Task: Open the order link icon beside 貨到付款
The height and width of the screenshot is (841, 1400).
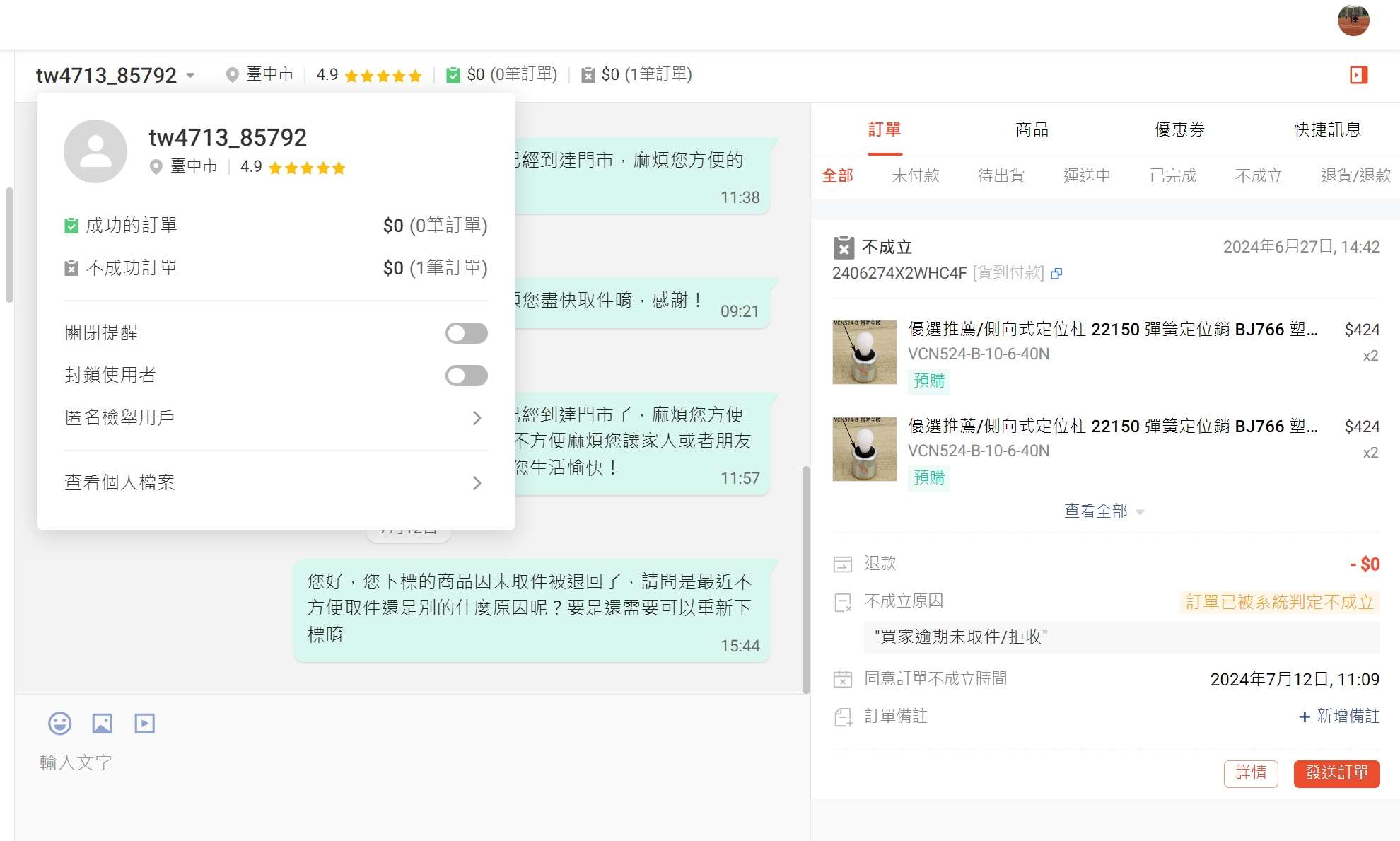Action: pyautogui.click(x=1056, y=274)
